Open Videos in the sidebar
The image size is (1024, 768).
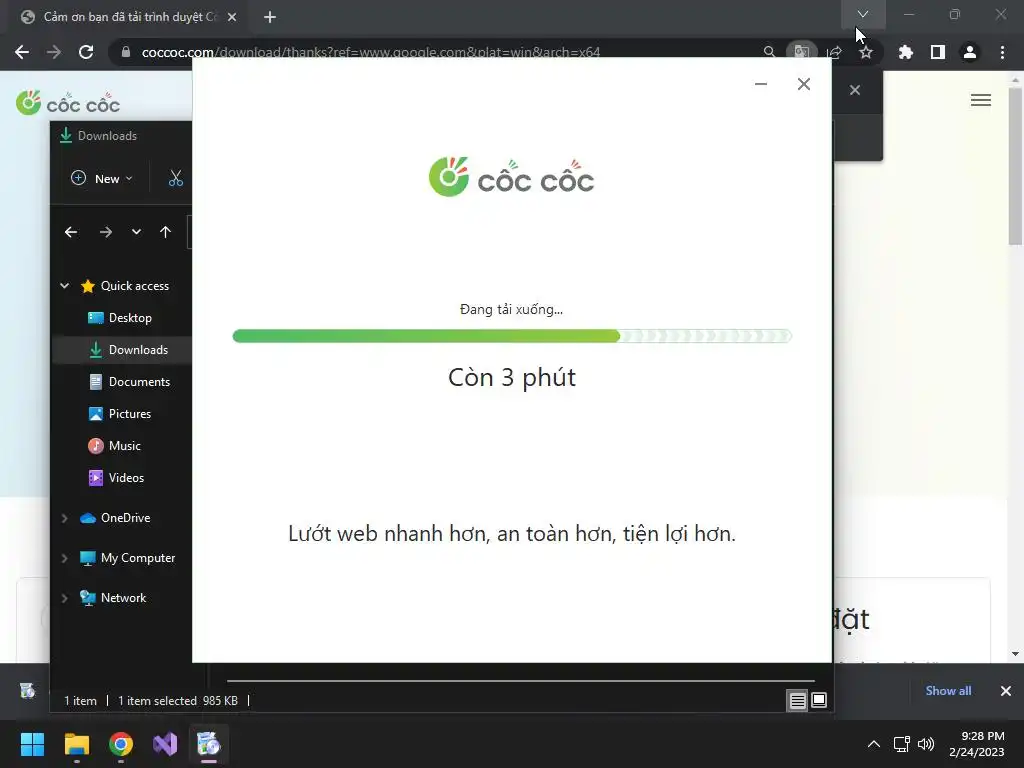coord(126,477)
